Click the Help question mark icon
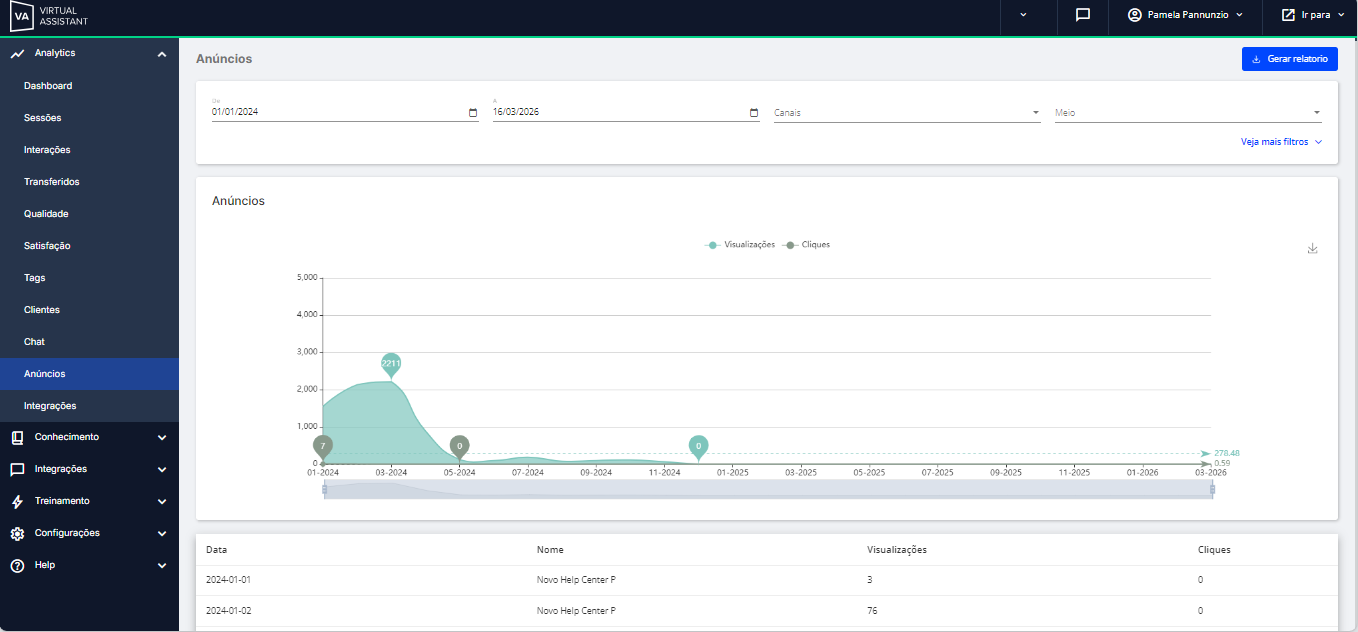1358x632 pixels. click(17, 565)
